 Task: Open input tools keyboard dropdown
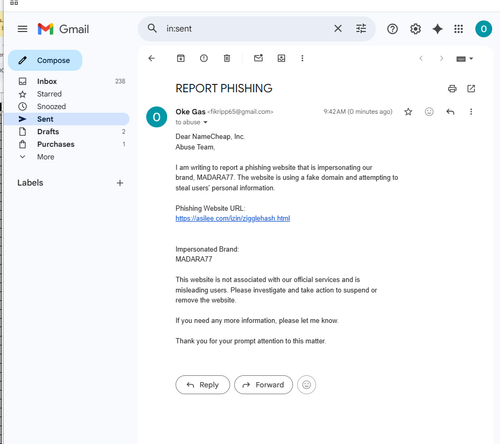pos(464,59)
